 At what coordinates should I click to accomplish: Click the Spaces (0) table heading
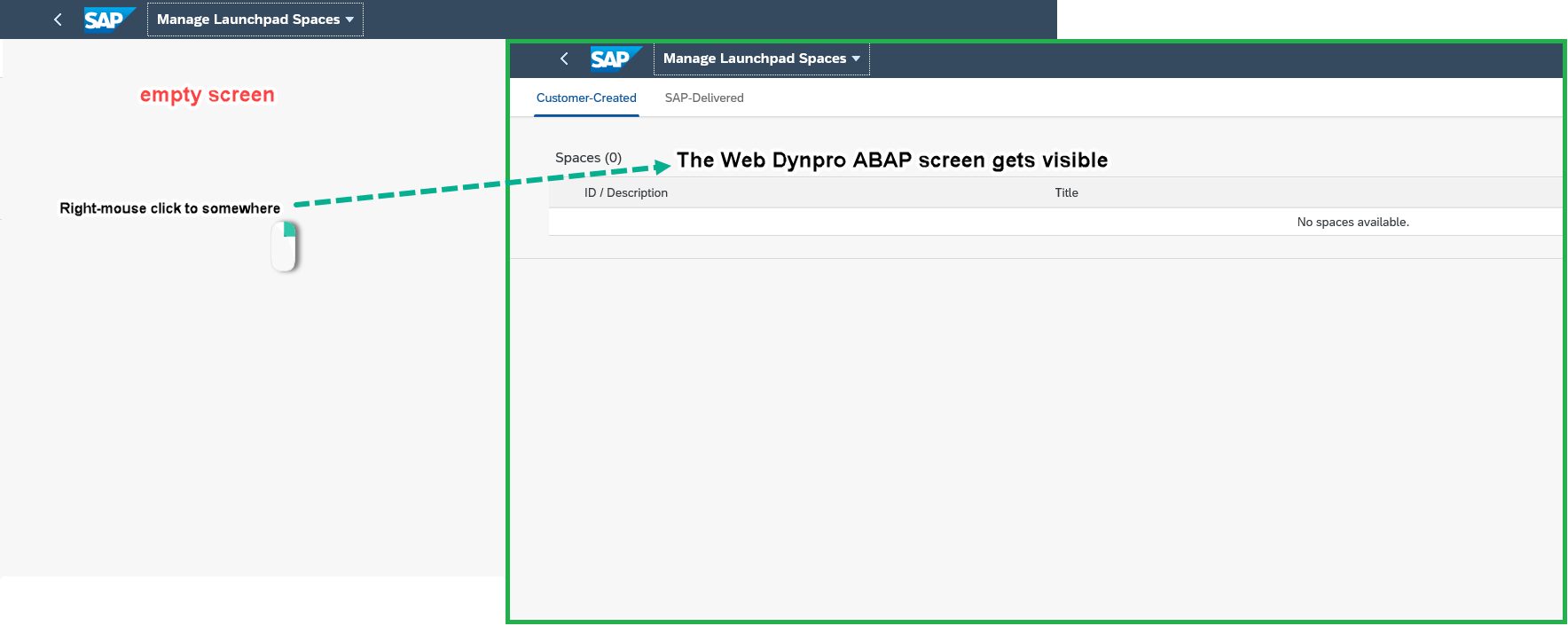point(589,158)
